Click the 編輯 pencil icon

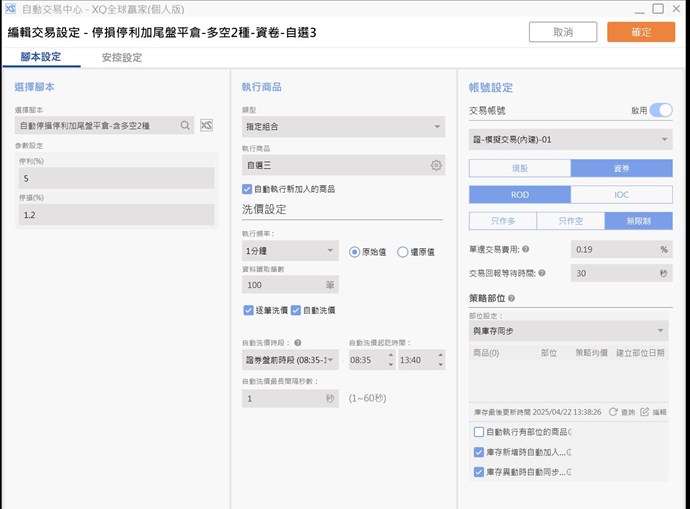[x=645, y=411]
